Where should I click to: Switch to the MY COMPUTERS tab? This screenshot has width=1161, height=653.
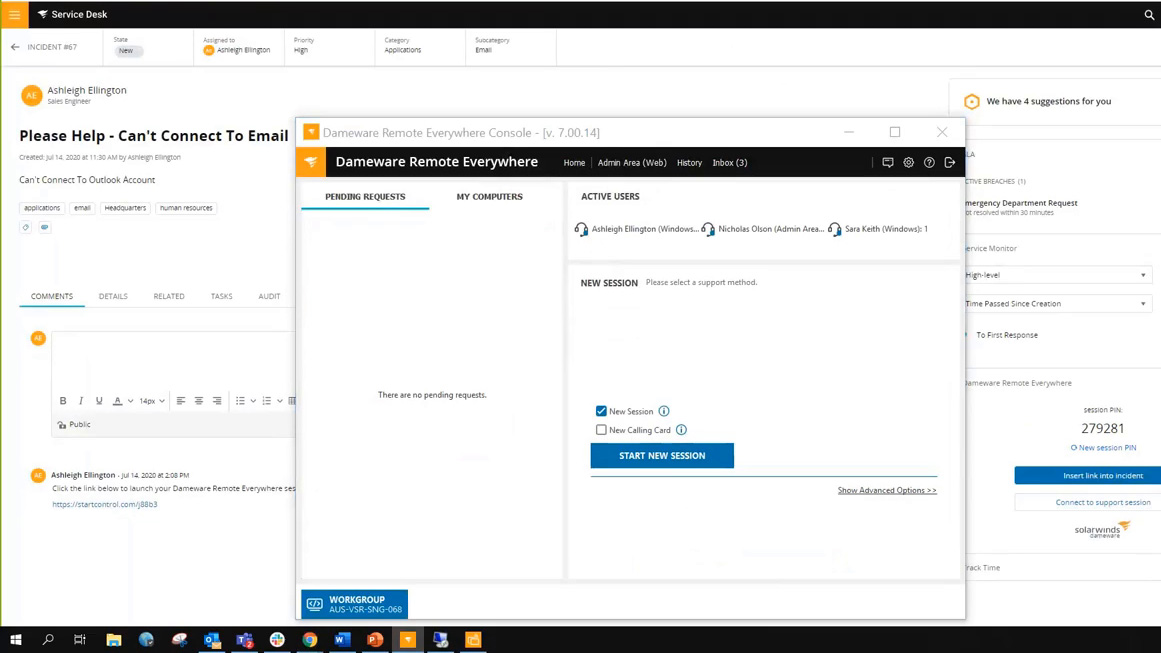tap(489, 196)
